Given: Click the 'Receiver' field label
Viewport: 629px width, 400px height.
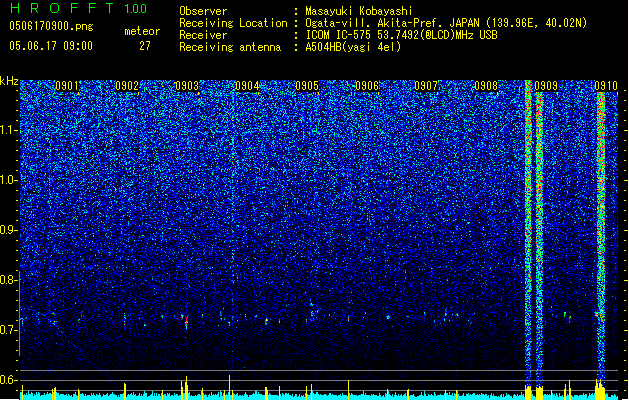Looking at the screenshot, I should (x=203, y=35).
